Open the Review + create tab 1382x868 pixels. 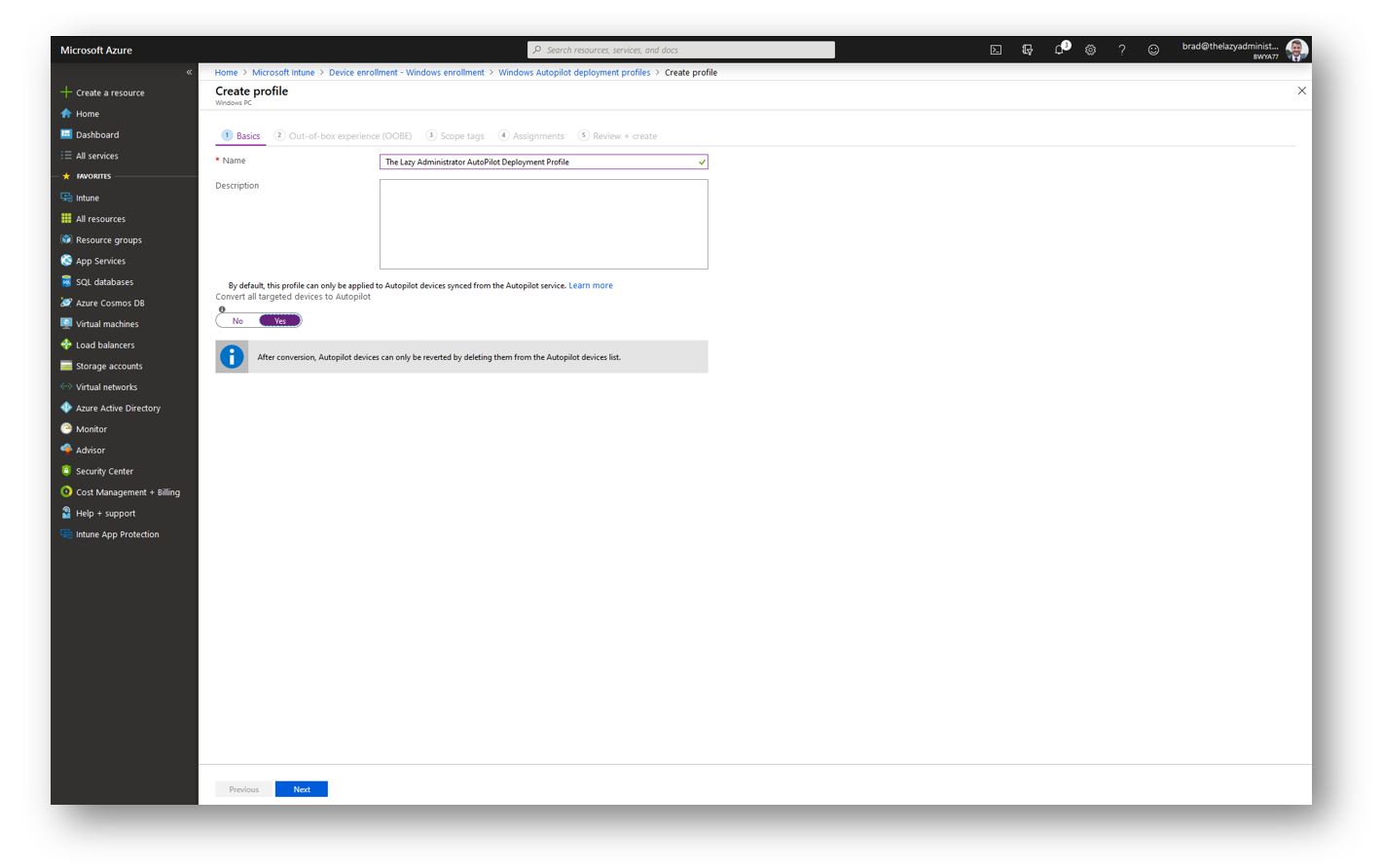coord(618,136)
